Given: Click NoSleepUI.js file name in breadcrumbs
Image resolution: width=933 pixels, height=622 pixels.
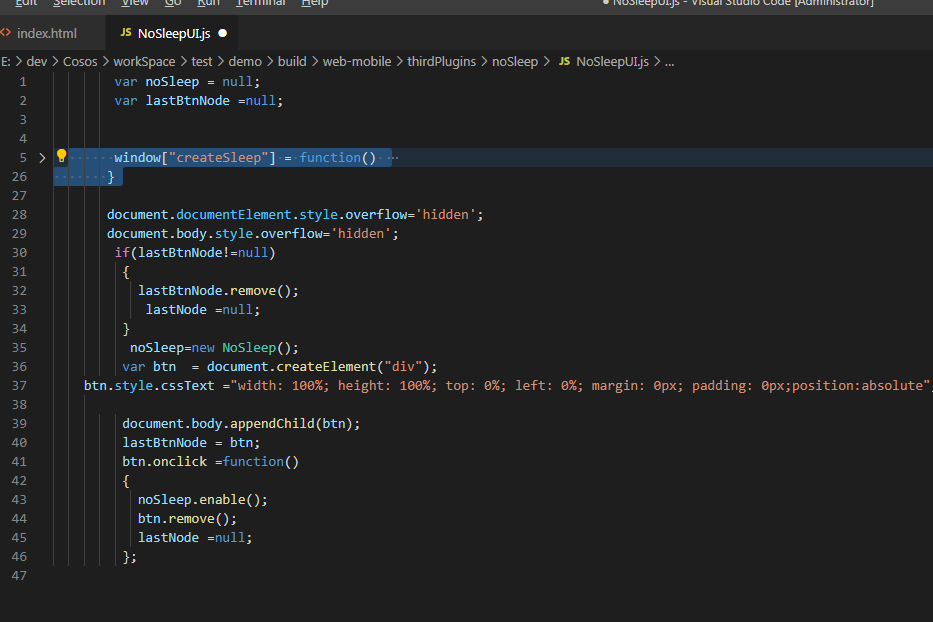Looking at the screenshot, I should pos(612,61).
